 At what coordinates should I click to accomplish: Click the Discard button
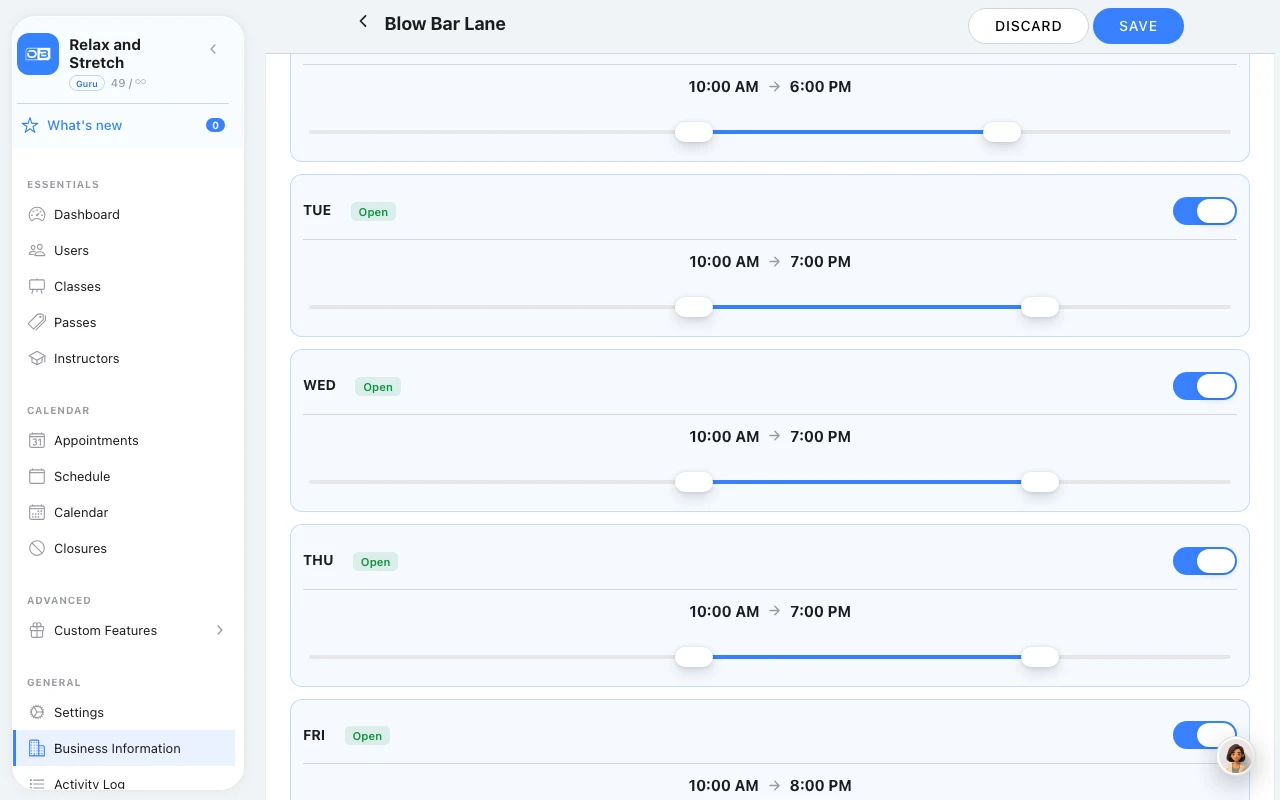tap(1028, 26)
